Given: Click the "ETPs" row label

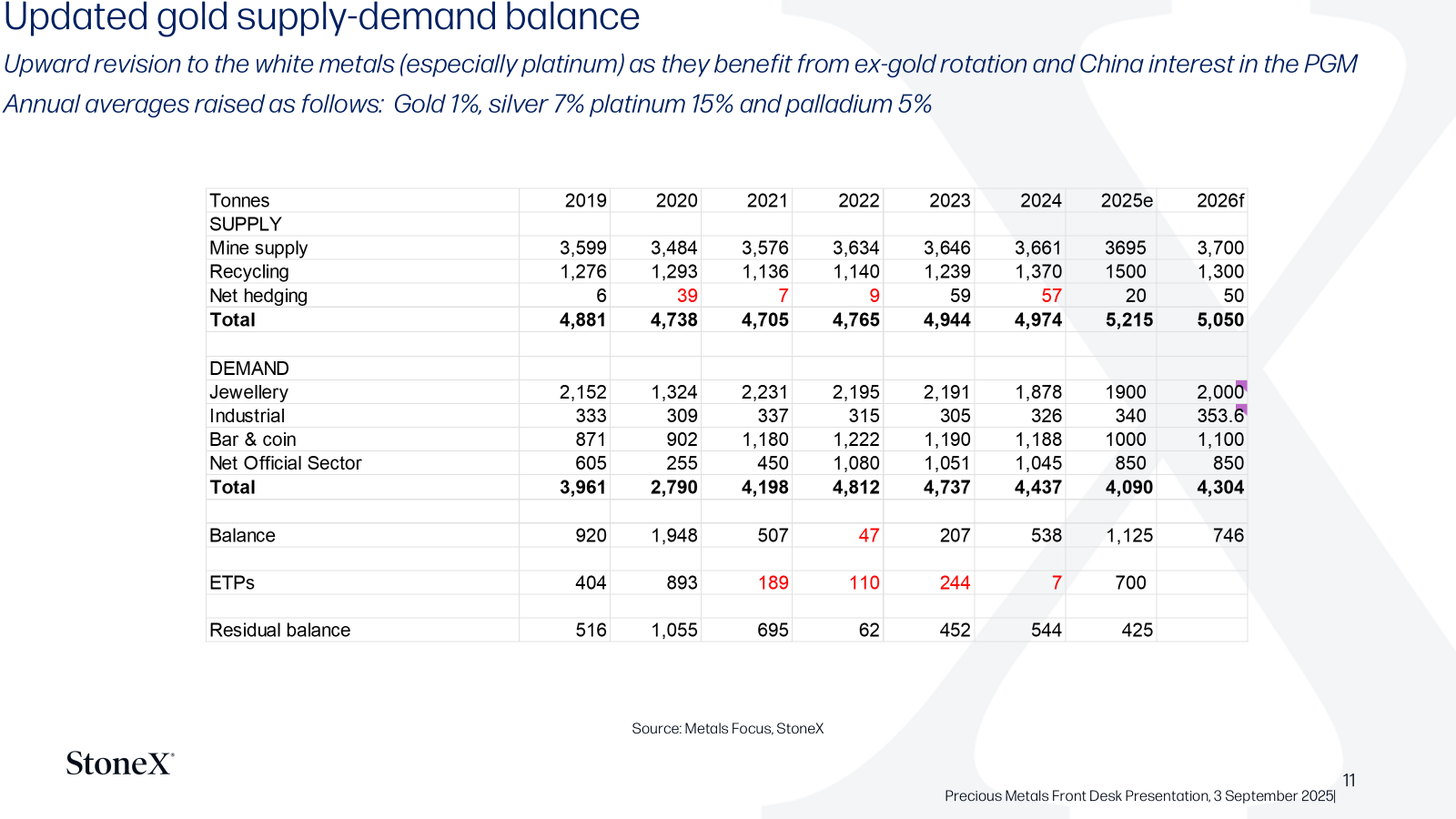Looking at the screenshot, I should pos(232,583).
